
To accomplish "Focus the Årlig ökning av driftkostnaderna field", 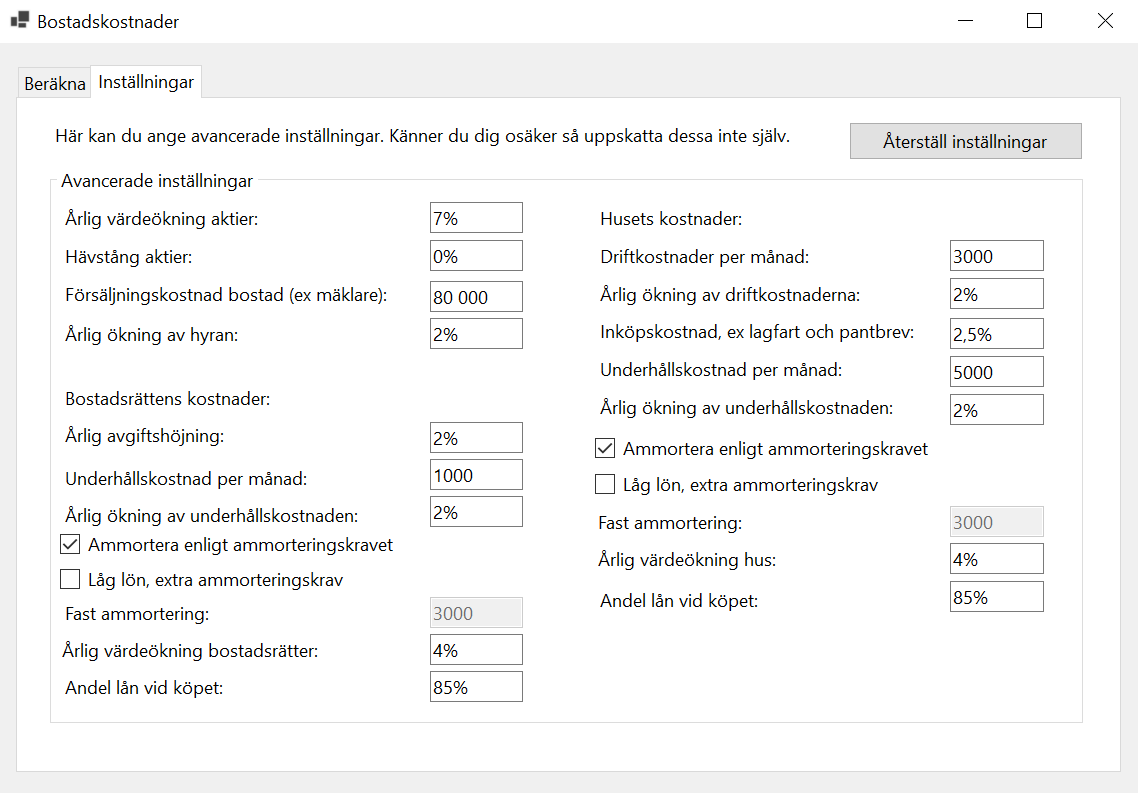I will tap(996, 294).
